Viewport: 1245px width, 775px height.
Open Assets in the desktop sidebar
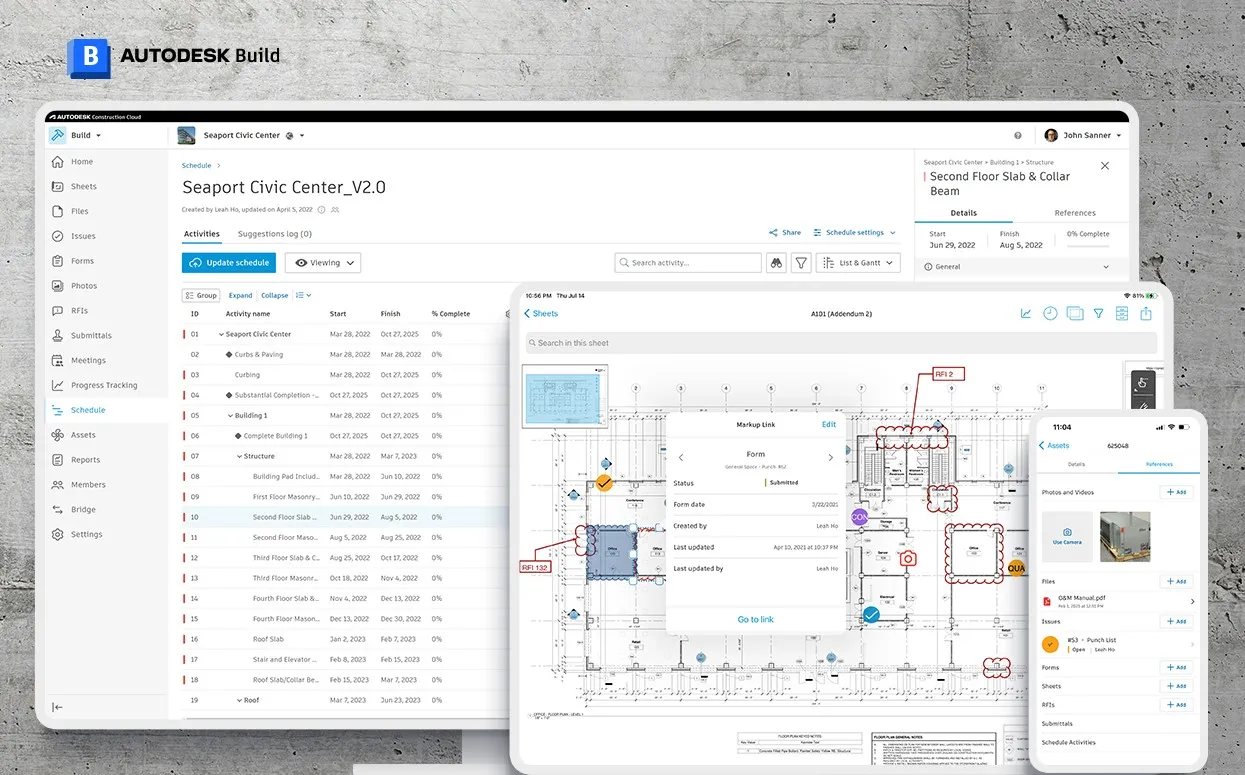tap(83, 435)
